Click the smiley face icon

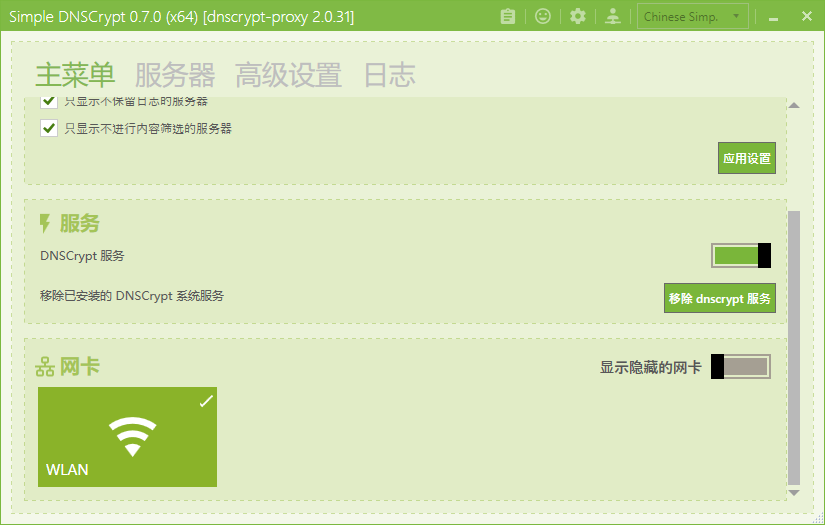pyautogui.click(x=542, y=16)
